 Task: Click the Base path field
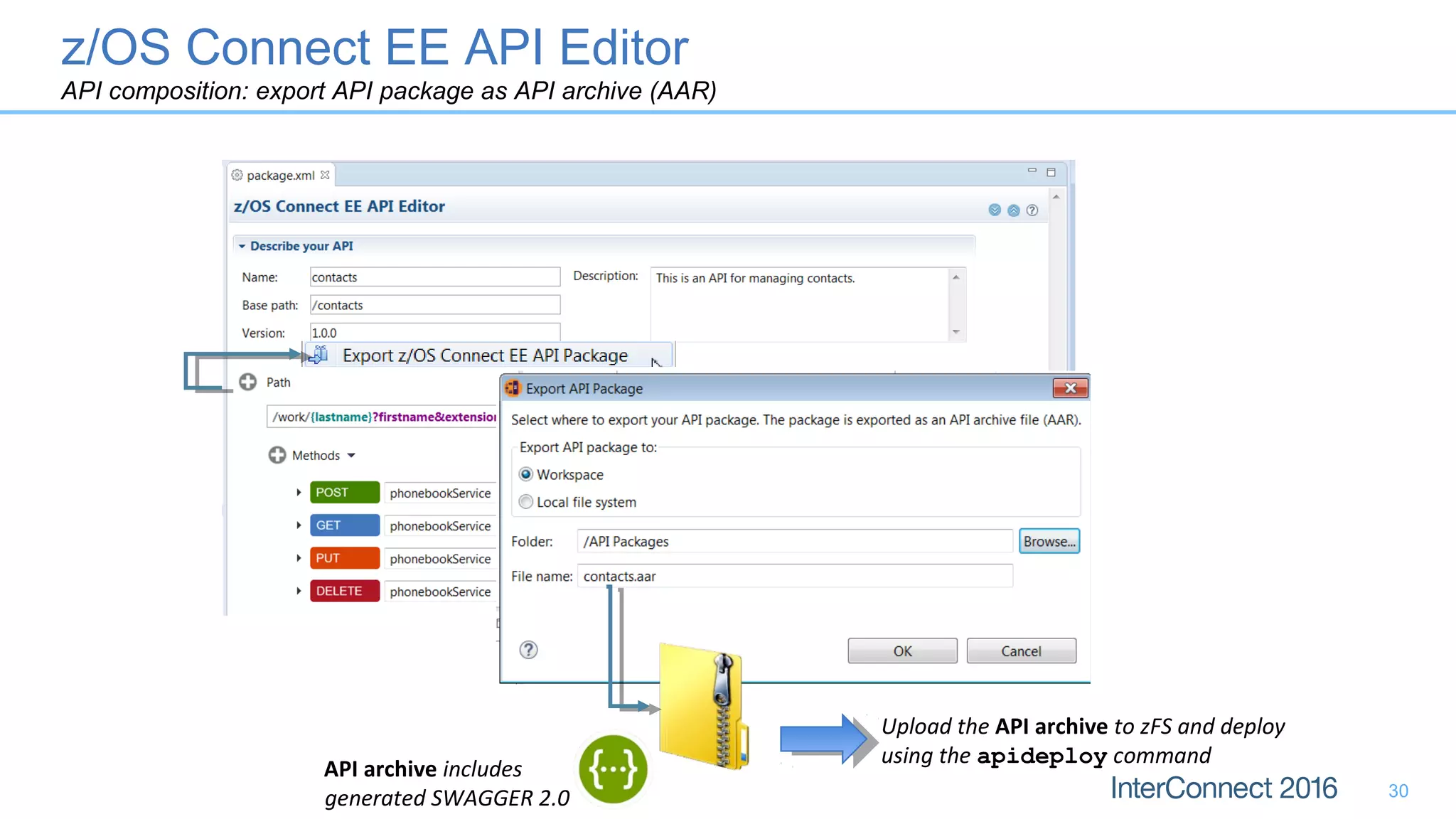click(x=435, y=305)
